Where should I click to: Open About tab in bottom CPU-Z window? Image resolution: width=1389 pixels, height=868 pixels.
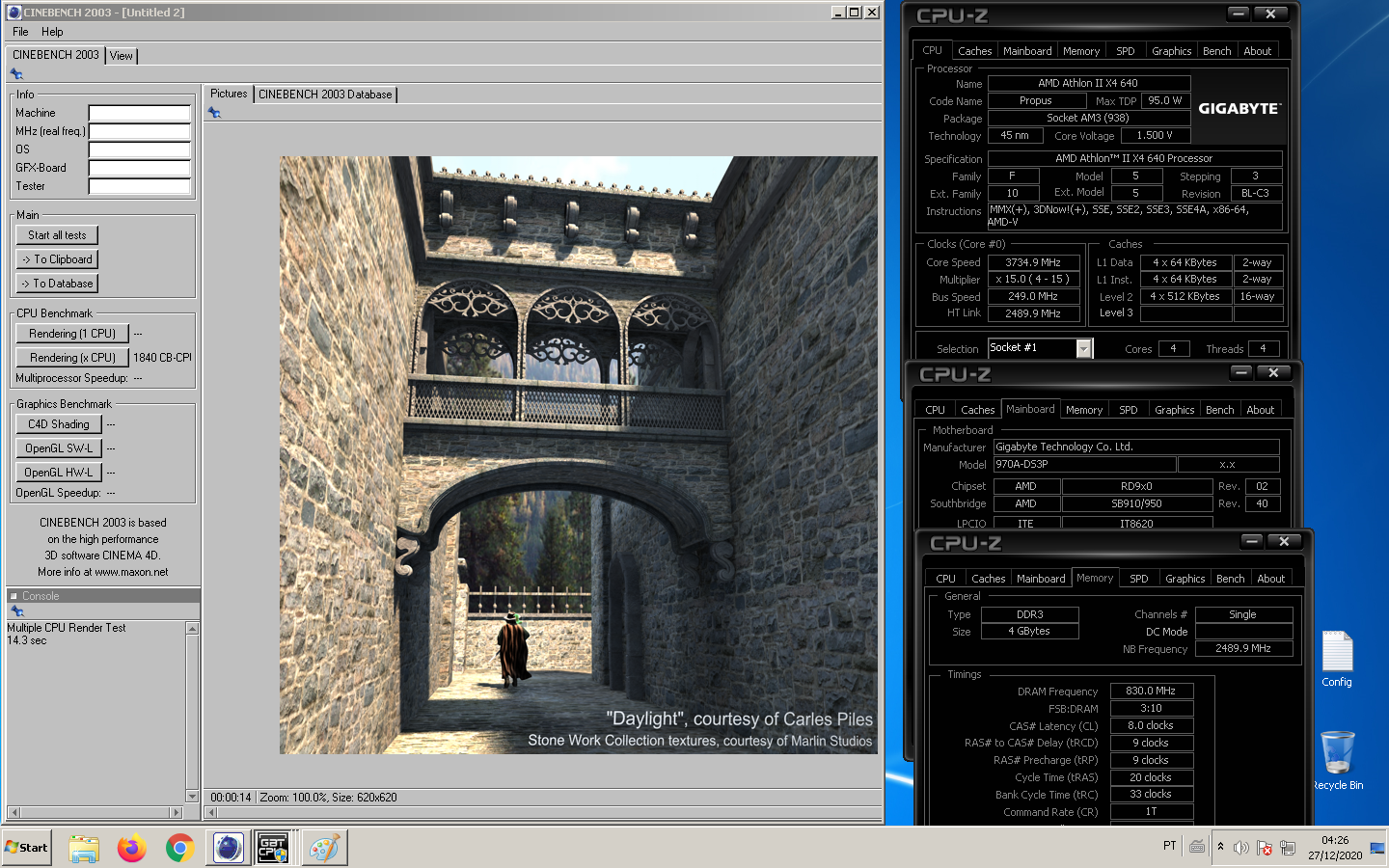pyautogui.click(x=1271, y=579)
